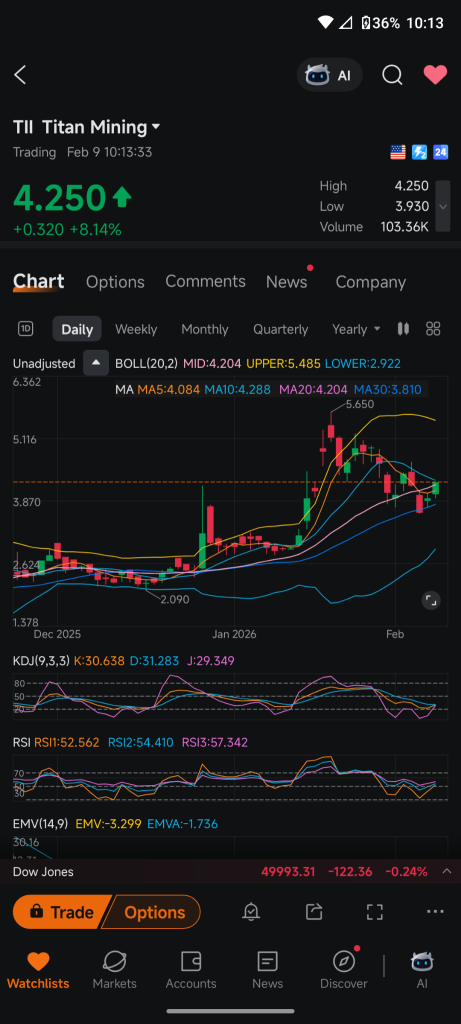
Task: Toggle the heart favorite for Titan Mining
Action: click(435, 75)
